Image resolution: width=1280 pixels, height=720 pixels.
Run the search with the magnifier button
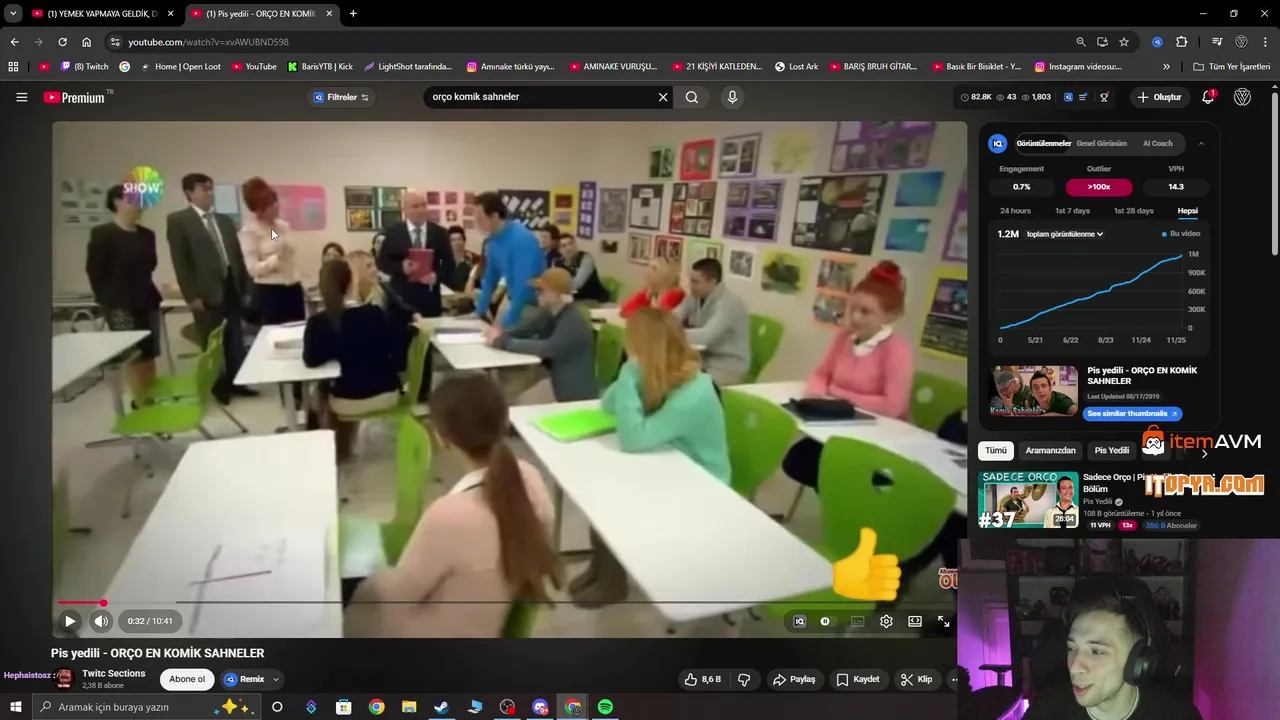(692, 97)
